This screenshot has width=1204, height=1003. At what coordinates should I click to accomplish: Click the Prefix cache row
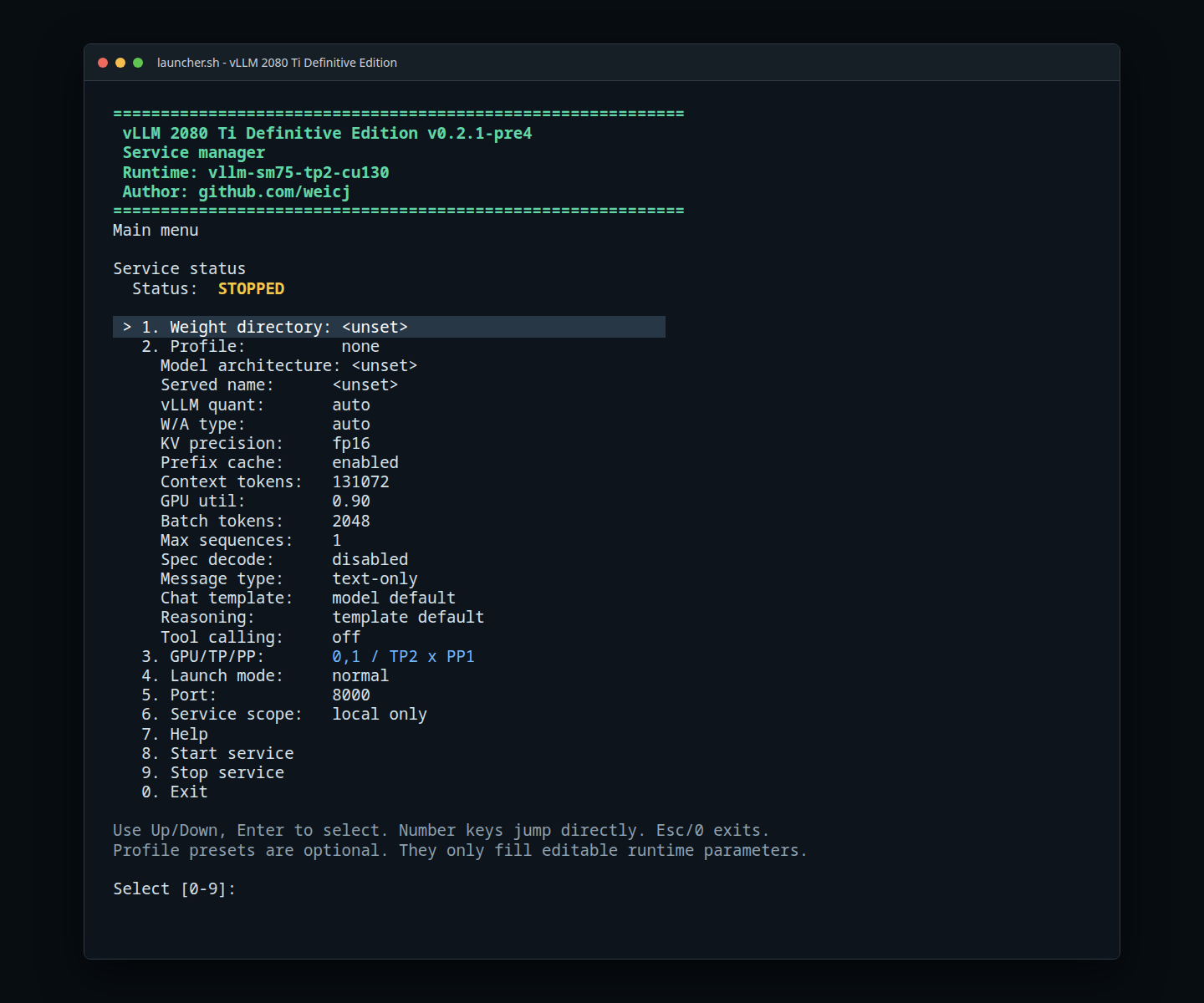(279, 463)
